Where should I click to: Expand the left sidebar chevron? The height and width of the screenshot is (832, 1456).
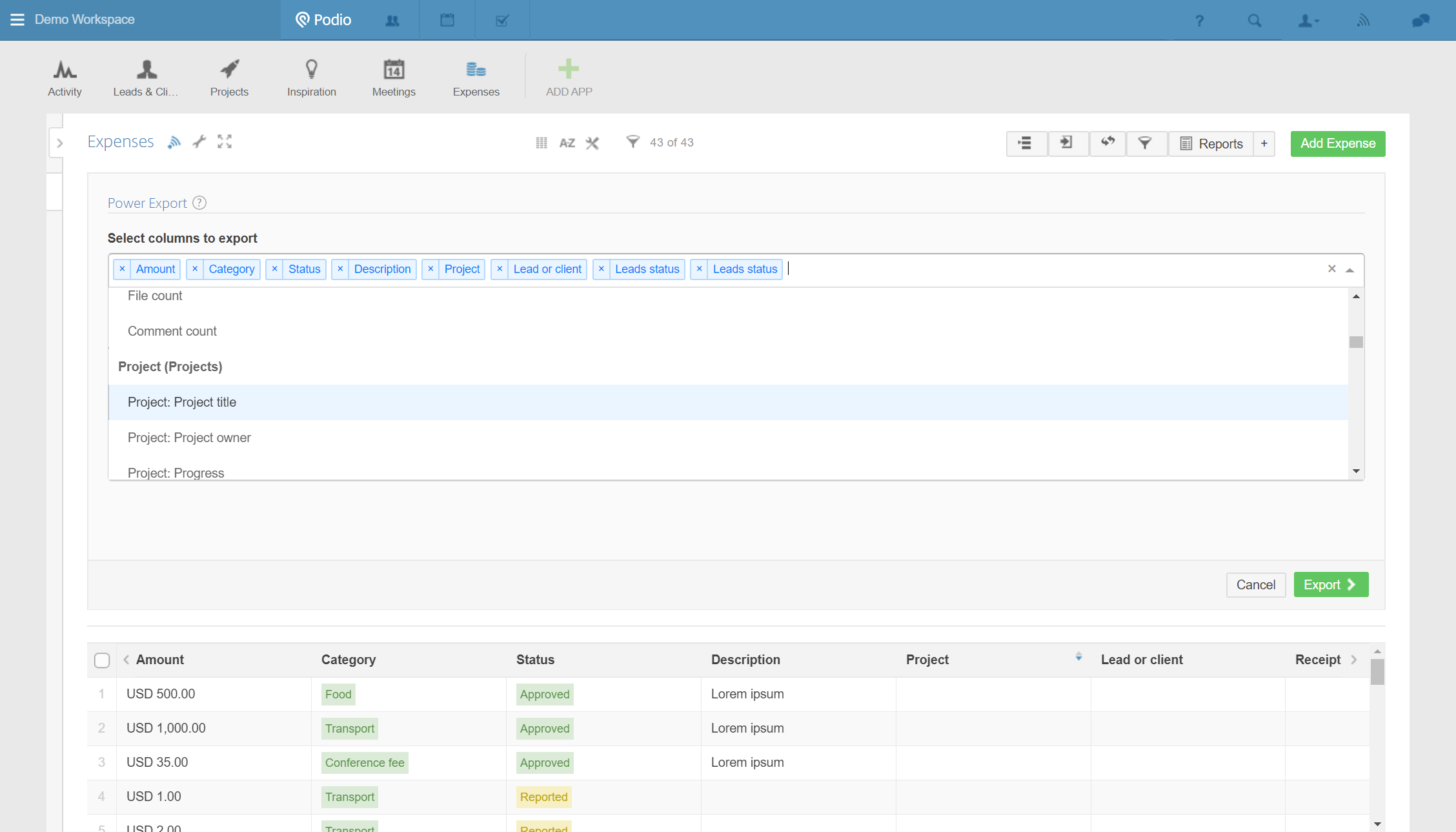[x=59, y=143]
